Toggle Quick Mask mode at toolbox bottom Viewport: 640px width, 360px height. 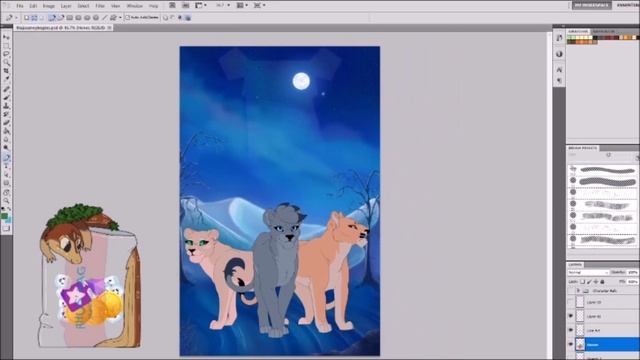6,229
